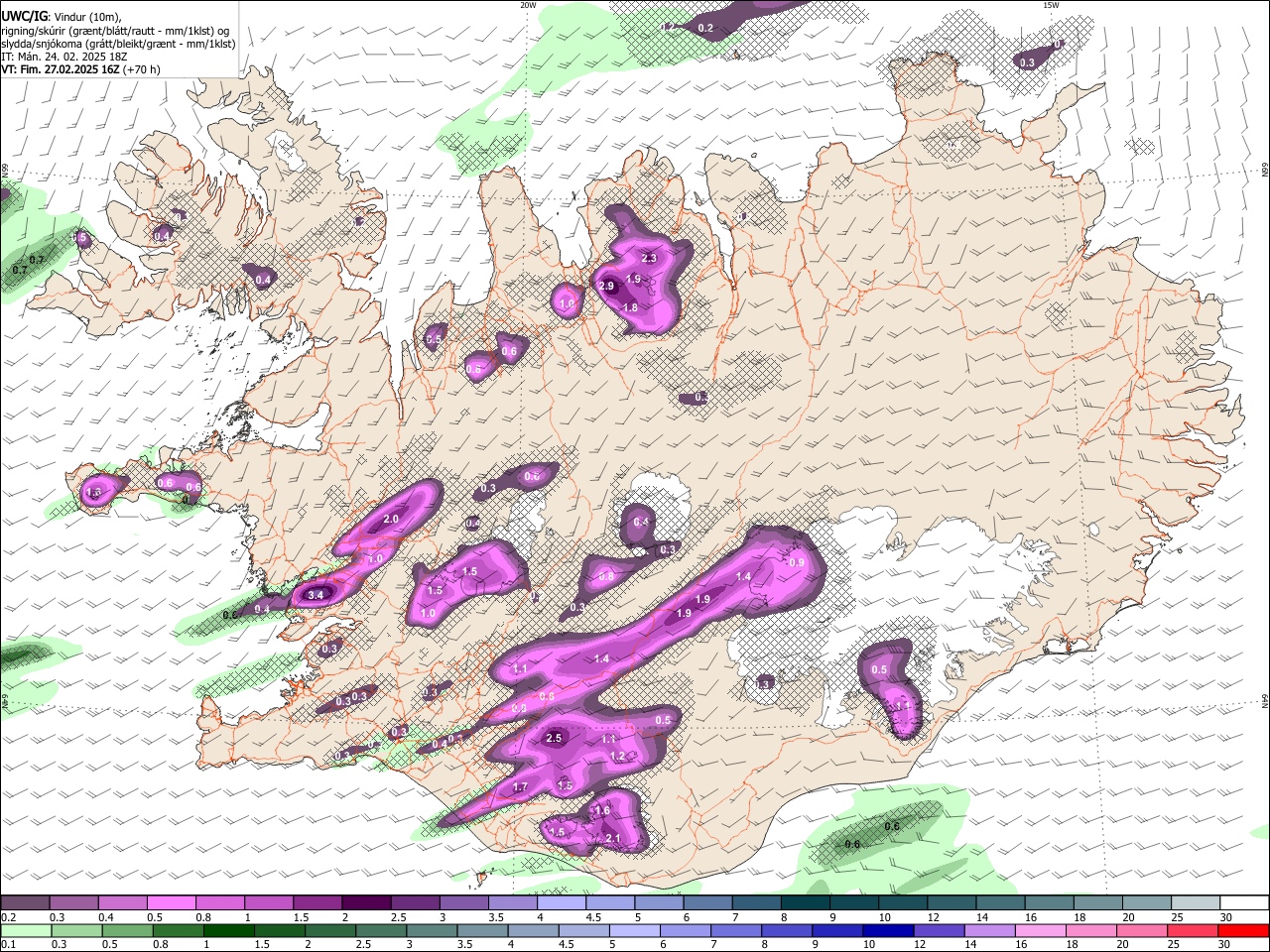
Task: Click the 1.7 snowfall value in the southwest
Action: (x=520, y=787)
